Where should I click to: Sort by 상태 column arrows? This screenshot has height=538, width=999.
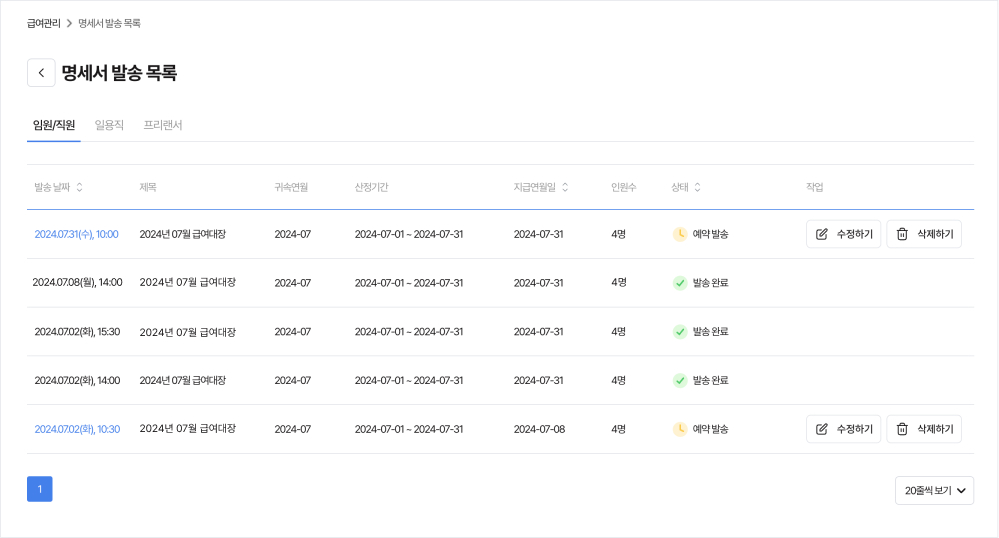click(697, 187)
